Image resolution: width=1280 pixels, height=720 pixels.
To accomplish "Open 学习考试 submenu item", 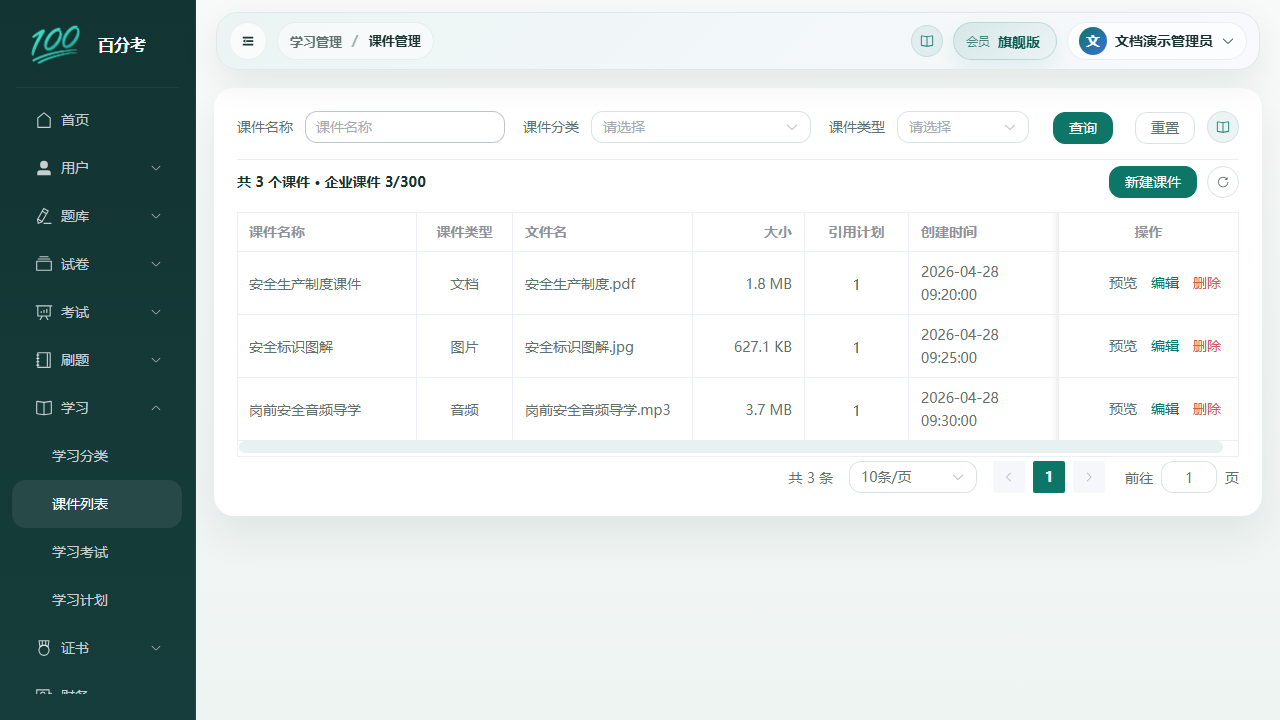I will point(97,552).
